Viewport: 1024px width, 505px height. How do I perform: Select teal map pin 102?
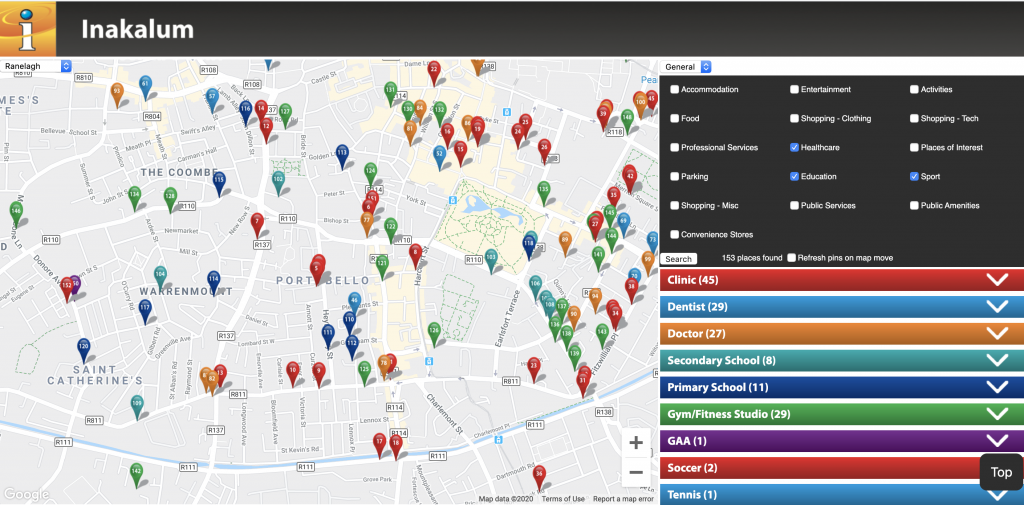pos(278,183)
